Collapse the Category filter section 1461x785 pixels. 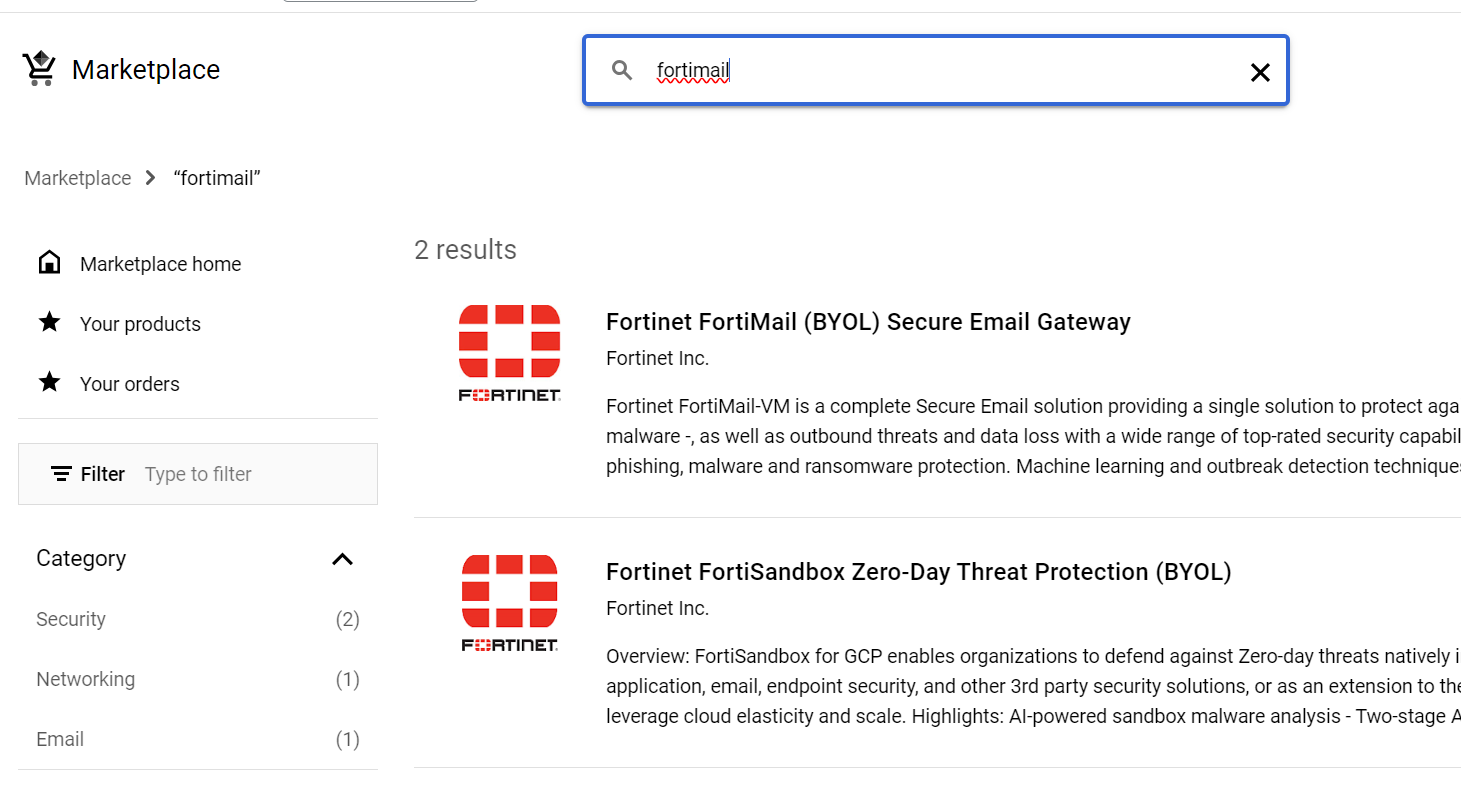click(x=343, y=559)
